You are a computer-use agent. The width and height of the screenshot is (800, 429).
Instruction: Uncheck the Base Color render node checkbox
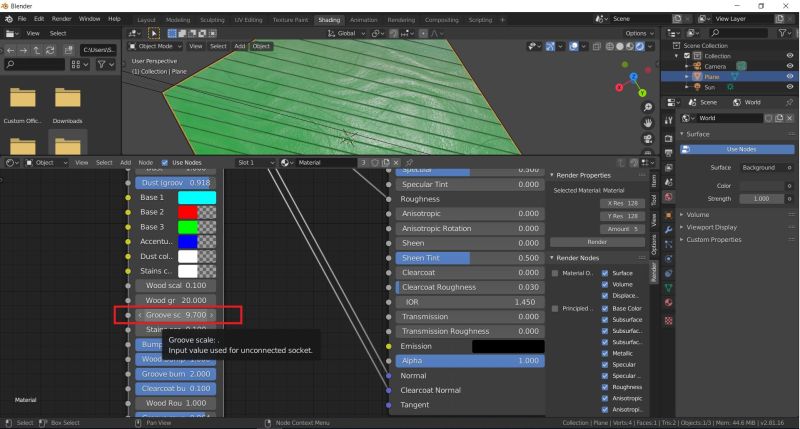(605, 309)
